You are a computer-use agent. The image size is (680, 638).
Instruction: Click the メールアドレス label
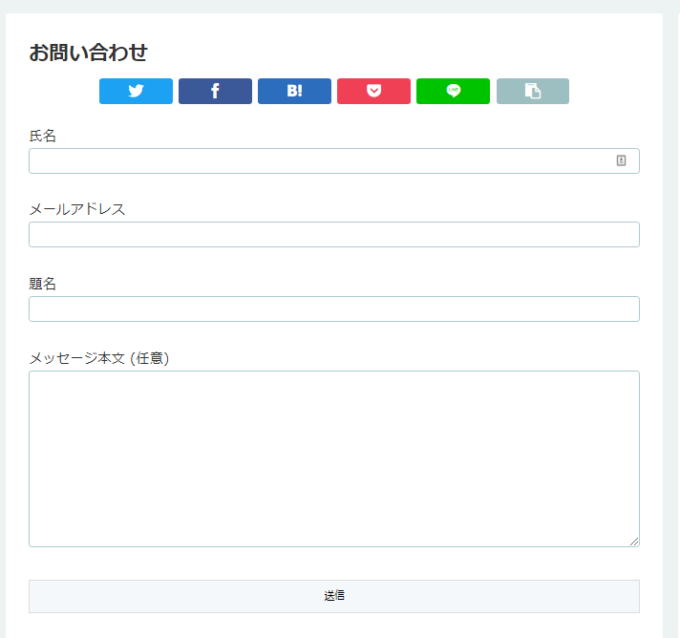(x=77, y=209)
